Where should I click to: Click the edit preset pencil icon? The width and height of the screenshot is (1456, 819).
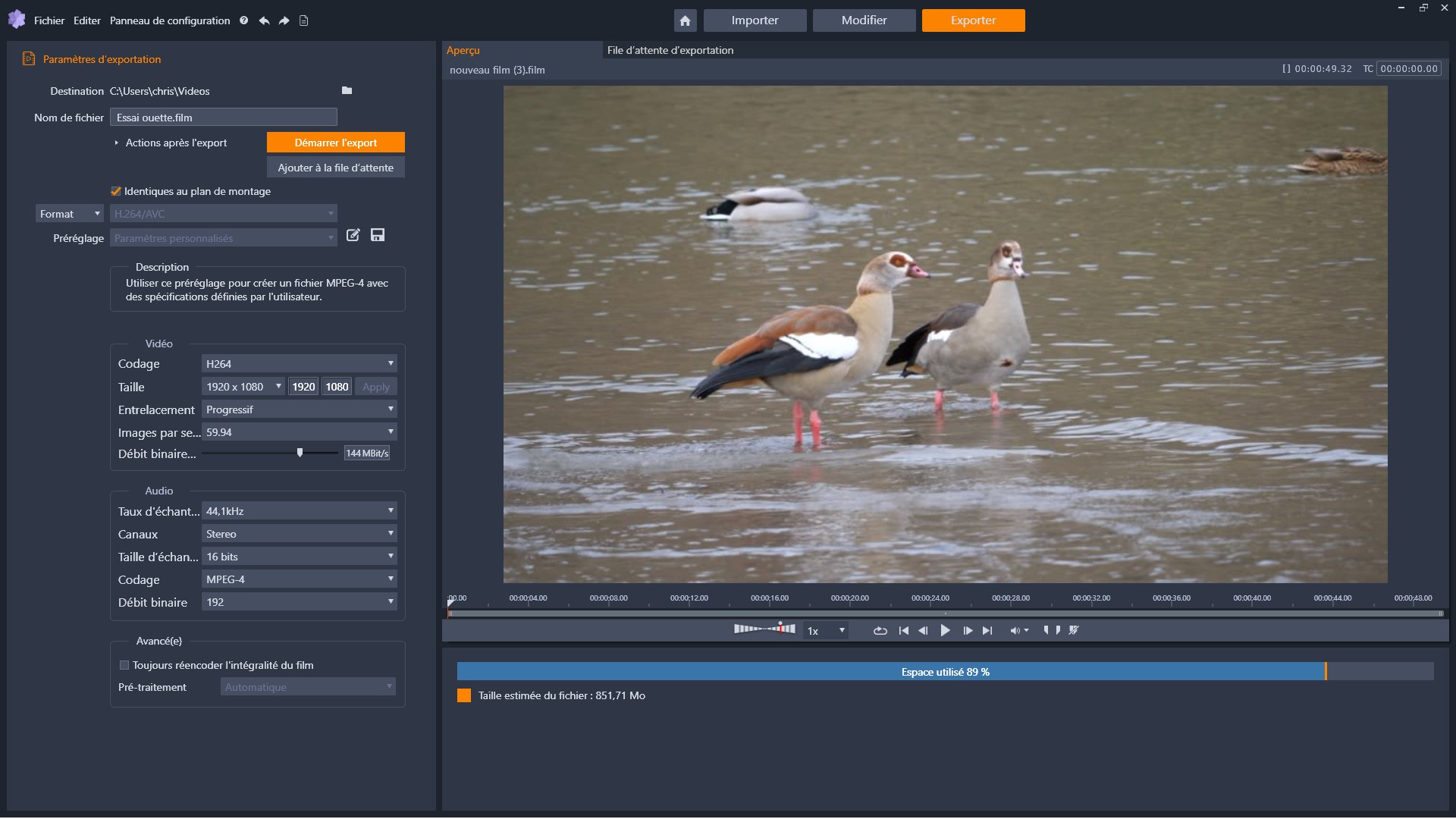353,235
